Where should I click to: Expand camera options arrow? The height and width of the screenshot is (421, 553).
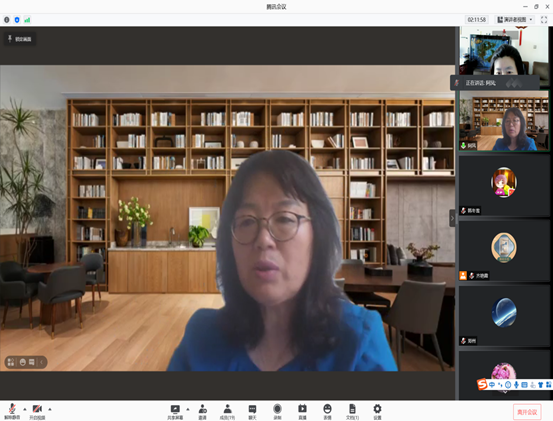[50, 409]
